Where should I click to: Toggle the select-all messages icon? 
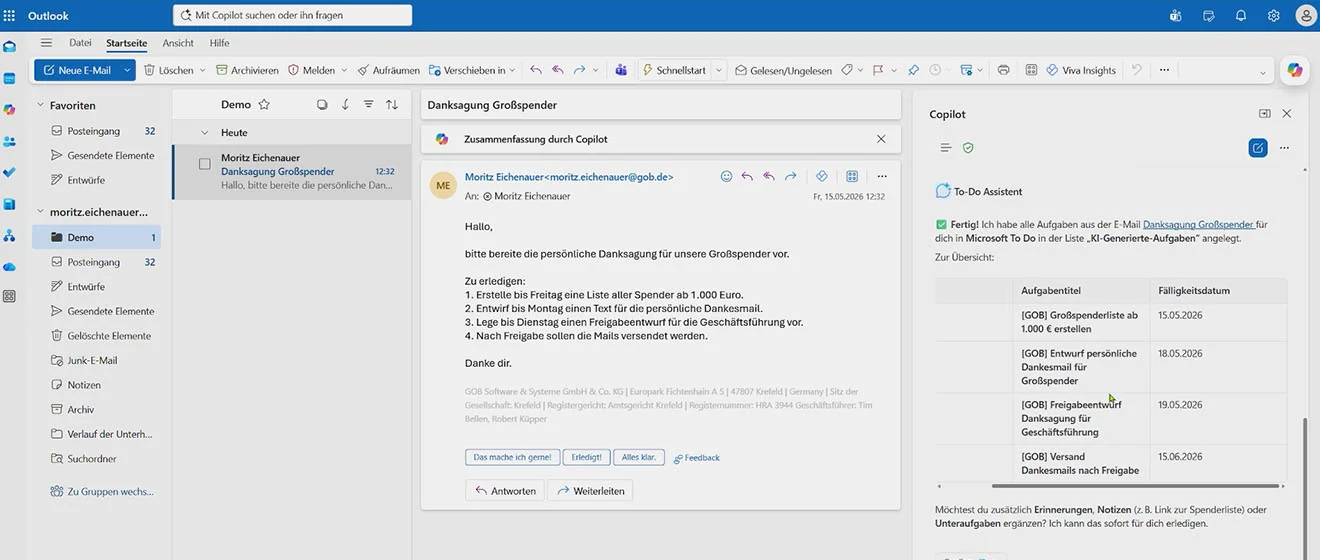point(322,104)
